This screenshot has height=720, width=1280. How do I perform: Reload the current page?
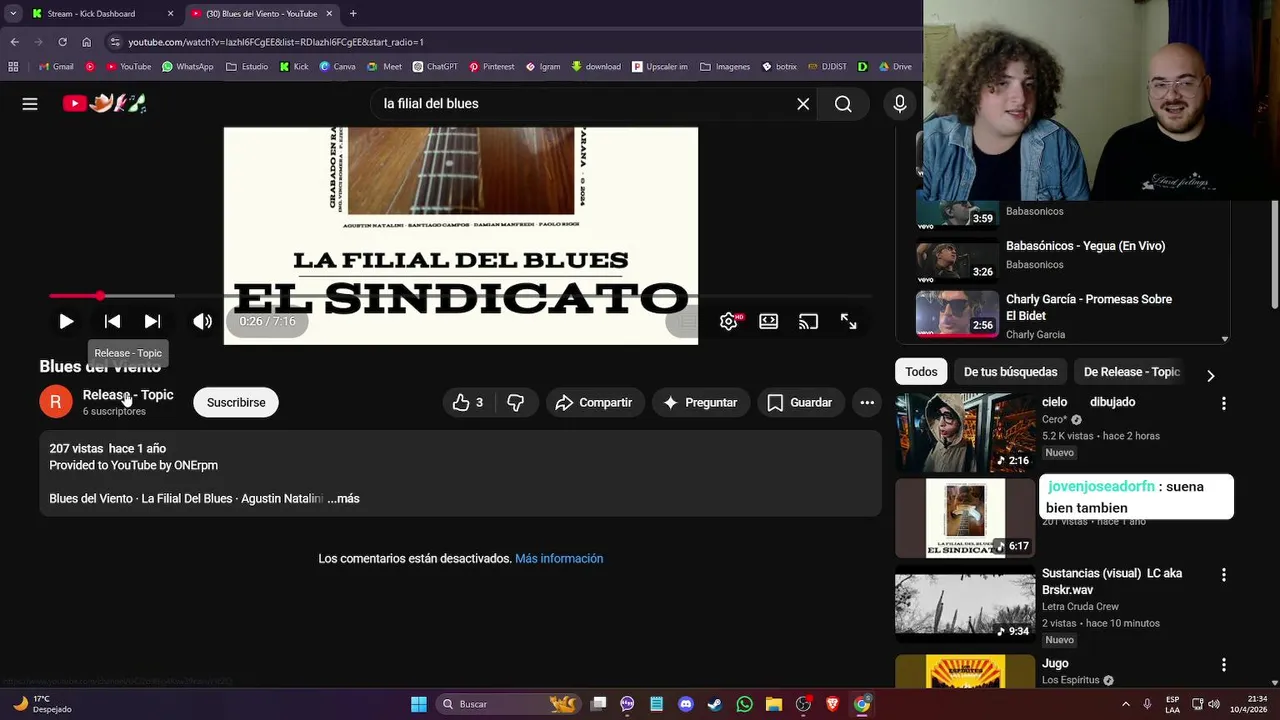(x=62, y=42)
